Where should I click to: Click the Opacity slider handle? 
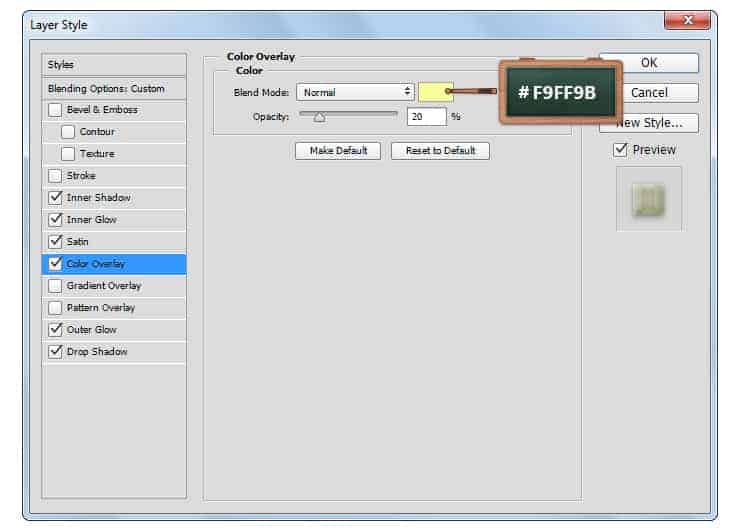click(319, 117)
